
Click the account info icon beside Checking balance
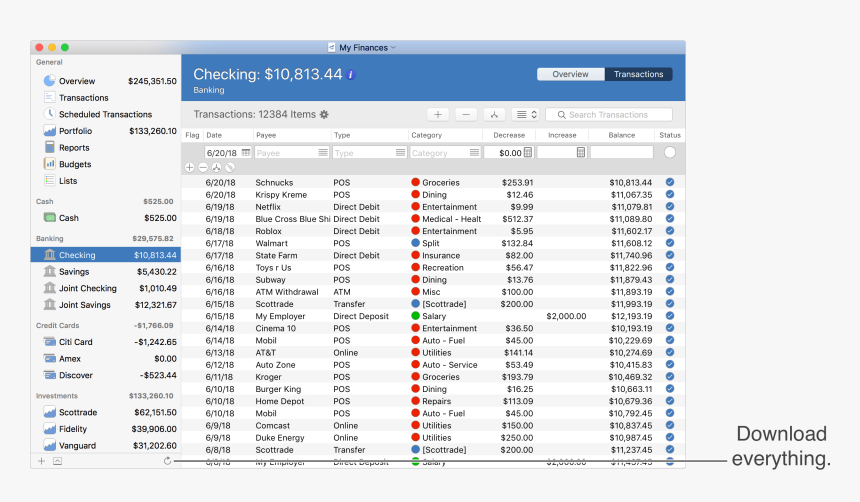point(351,75)
